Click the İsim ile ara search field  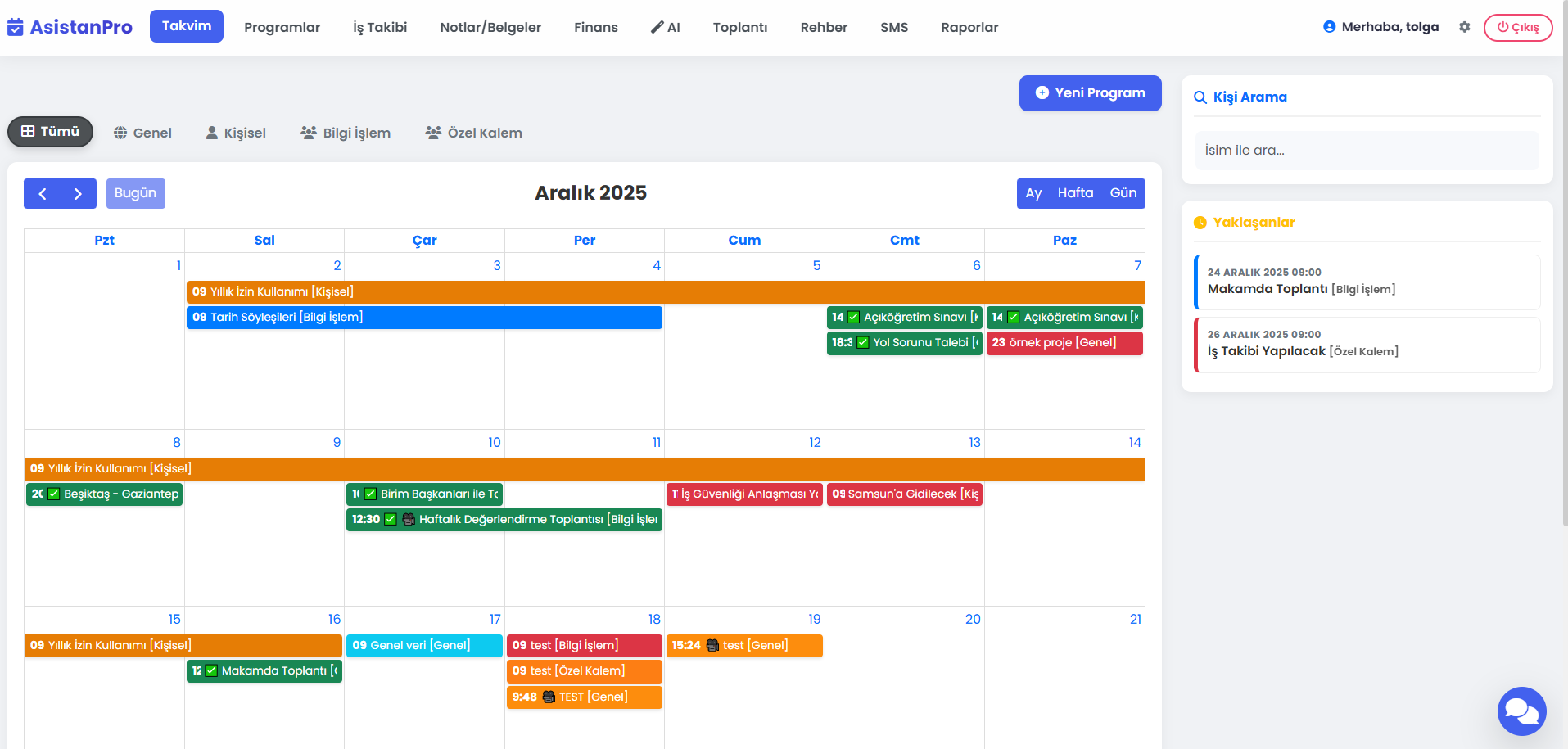pyautogui.click(x=1367, y=151)
